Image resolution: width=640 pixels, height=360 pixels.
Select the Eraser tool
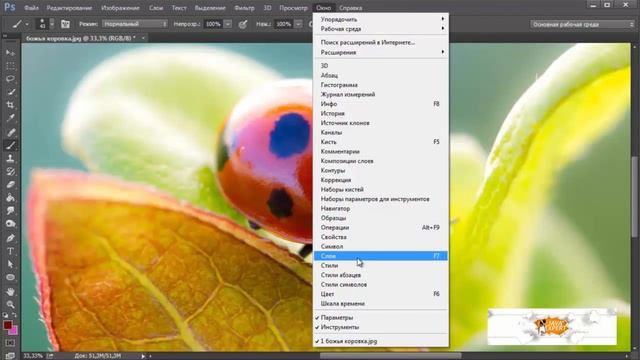coord(10,184)
